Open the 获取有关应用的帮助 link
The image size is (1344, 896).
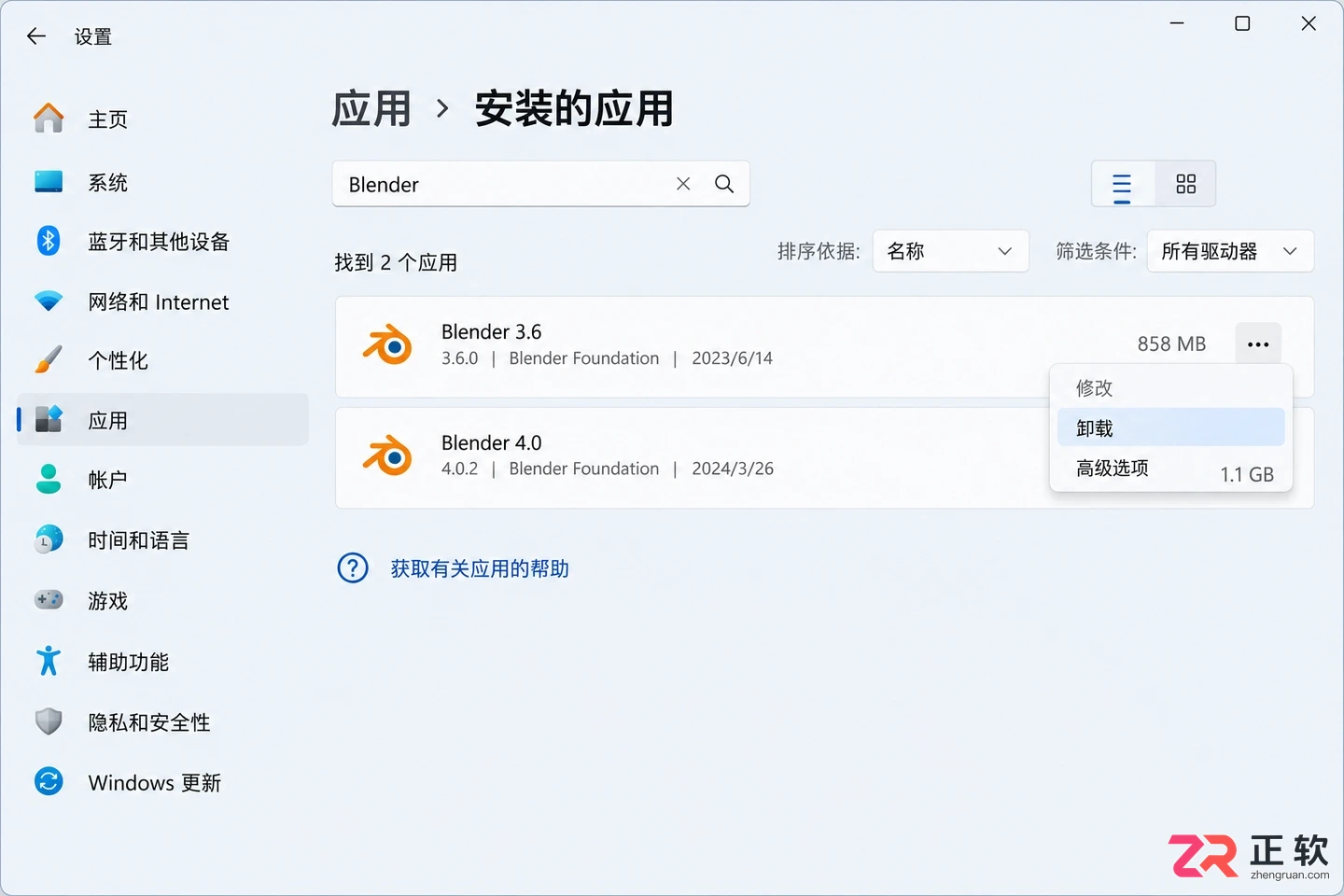pos(480,568)
